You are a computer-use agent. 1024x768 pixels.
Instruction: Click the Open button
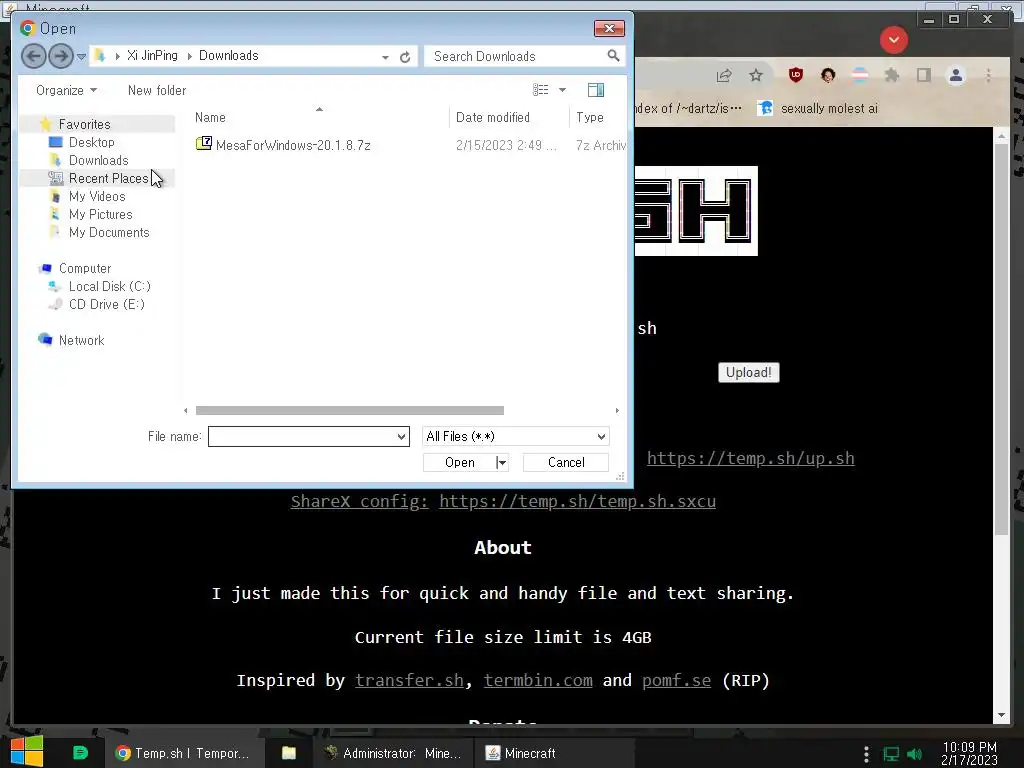point(460,462)
